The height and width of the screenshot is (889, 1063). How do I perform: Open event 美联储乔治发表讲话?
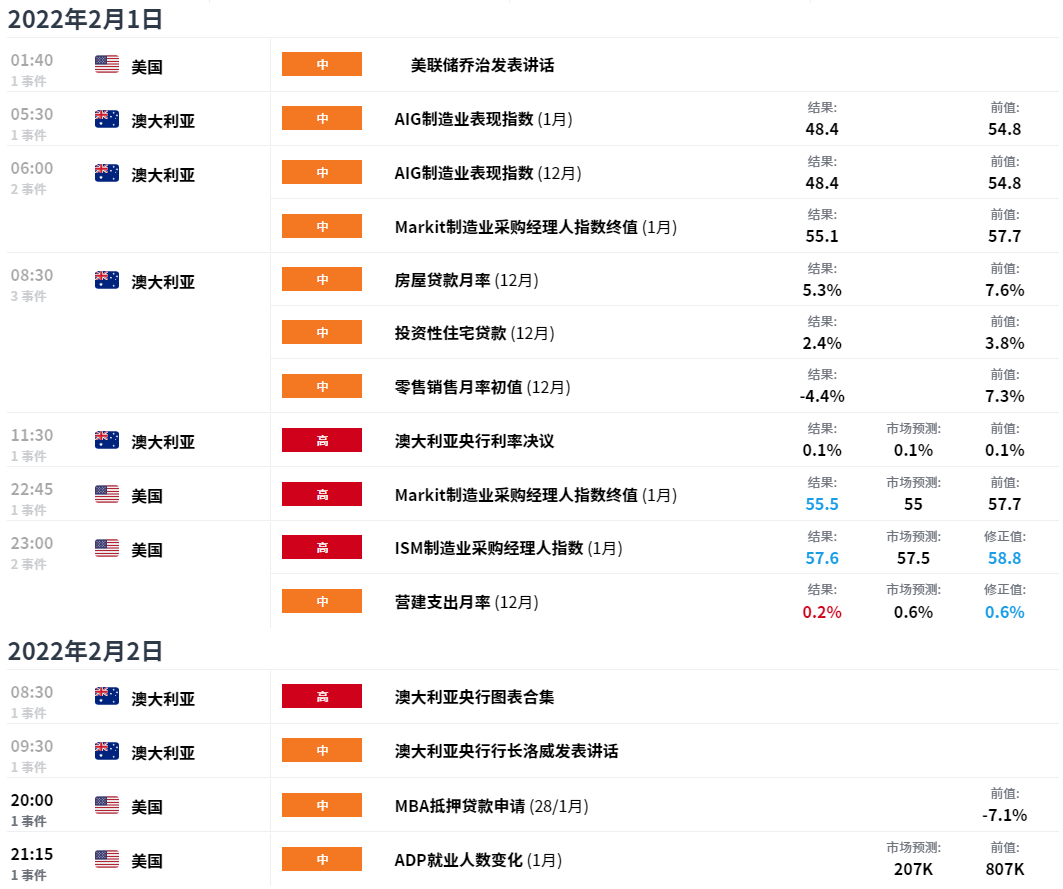coord(483,65)
